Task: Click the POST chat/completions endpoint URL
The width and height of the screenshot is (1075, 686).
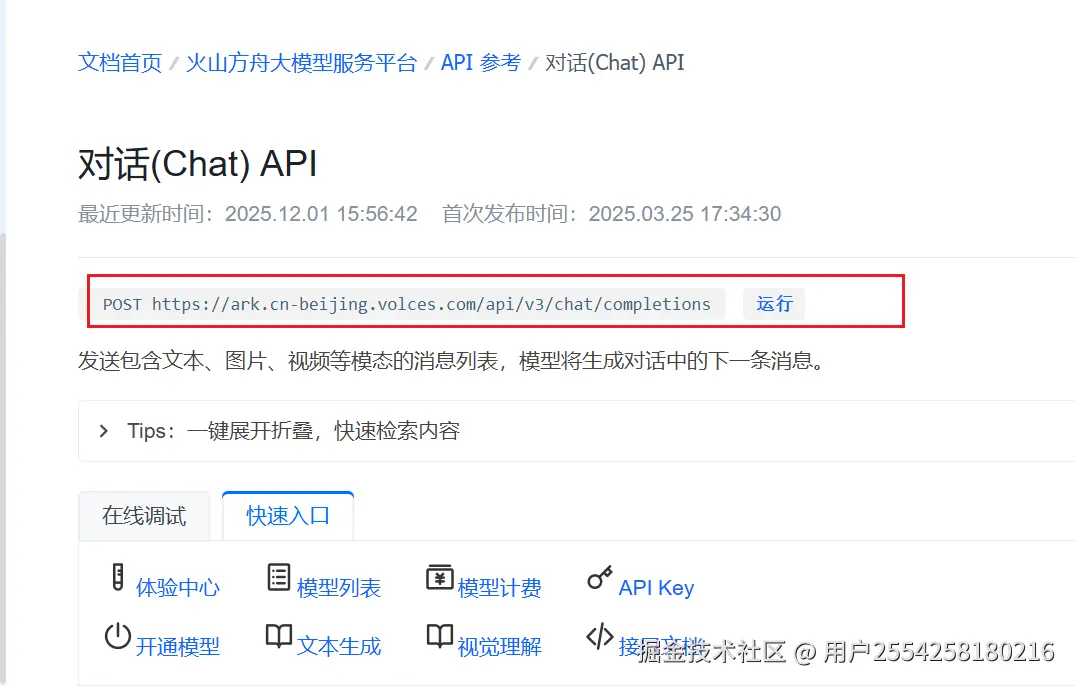Action: [407, 304]
